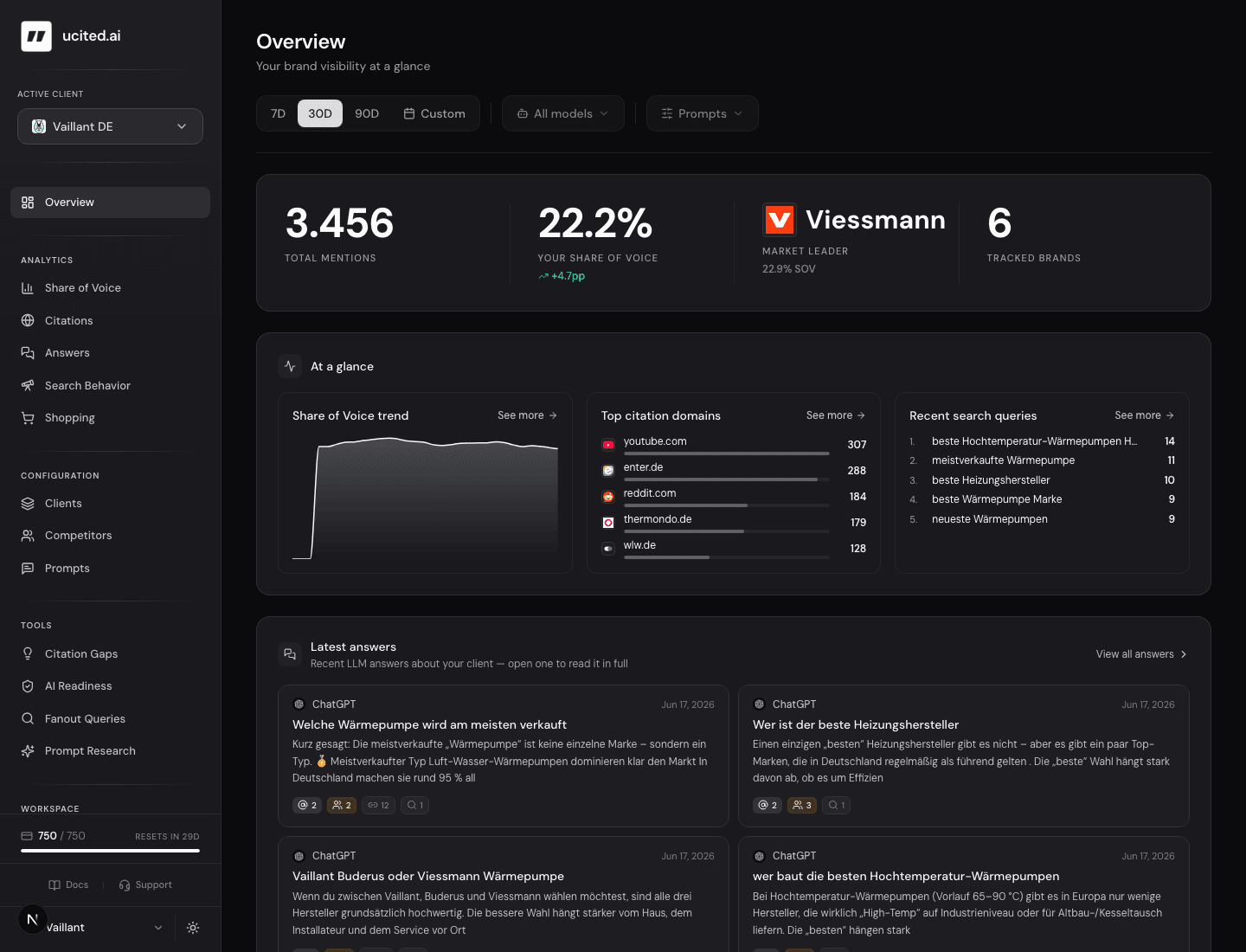Click See more on Top citation domains
Viewport: 1246px width, 952px height.
pos(836,415)
